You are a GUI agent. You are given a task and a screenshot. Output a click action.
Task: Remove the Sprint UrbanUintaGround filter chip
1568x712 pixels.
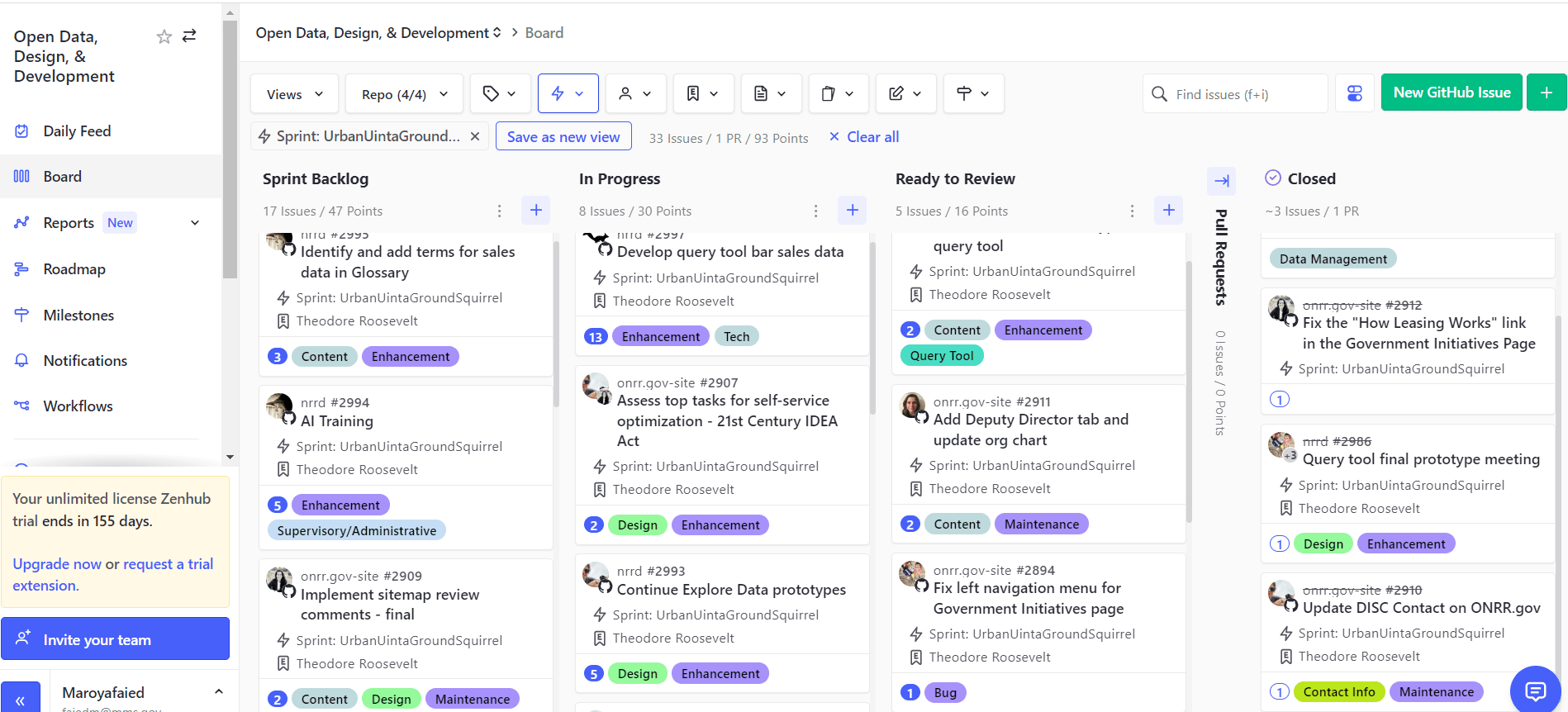[475, 137]
